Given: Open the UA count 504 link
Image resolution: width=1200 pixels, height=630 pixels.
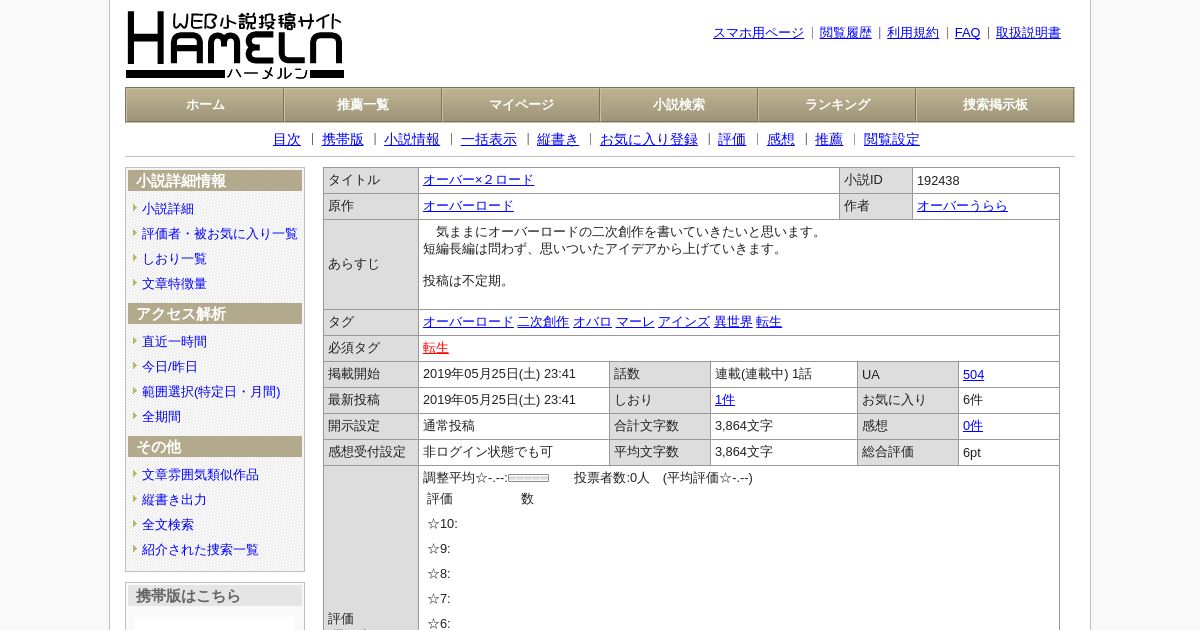Looking at the screenshot, I should coord(973,374).
